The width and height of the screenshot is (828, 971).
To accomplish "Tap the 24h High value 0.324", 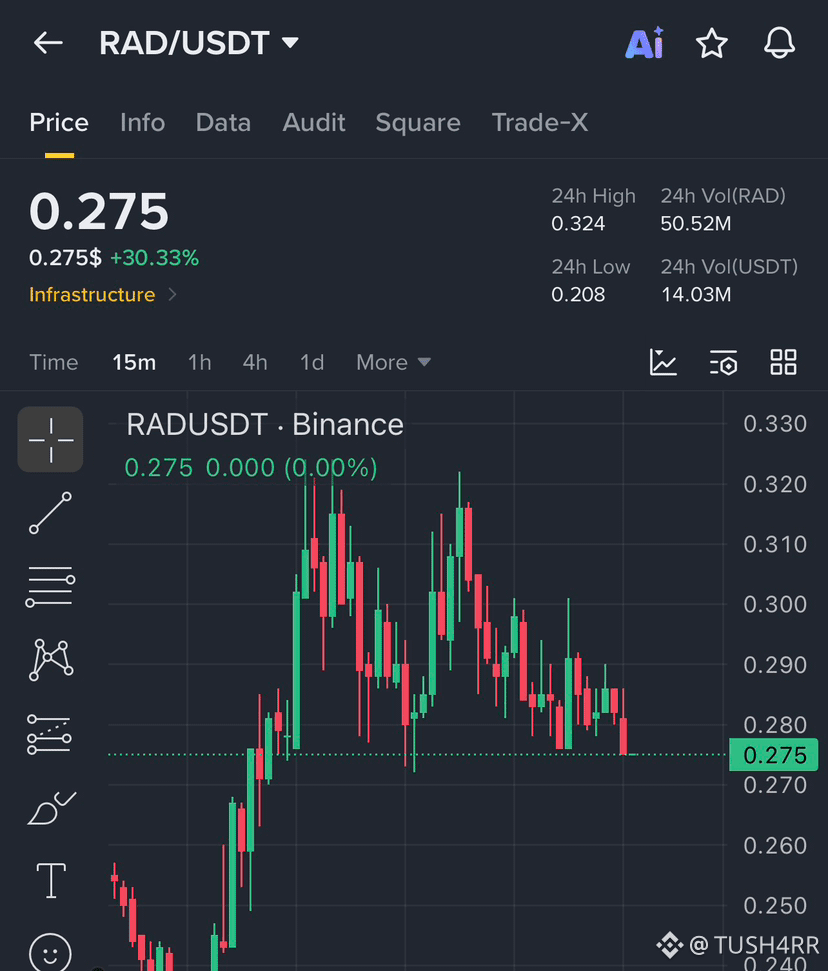I will click(578, 224).
